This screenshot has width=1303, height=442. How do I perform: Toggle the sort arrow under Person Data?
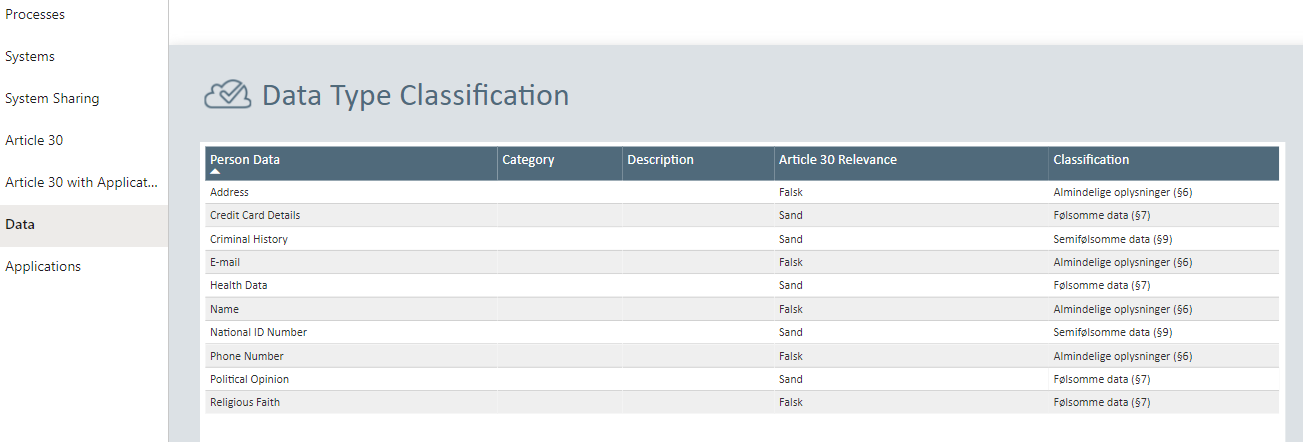[215, 172]
